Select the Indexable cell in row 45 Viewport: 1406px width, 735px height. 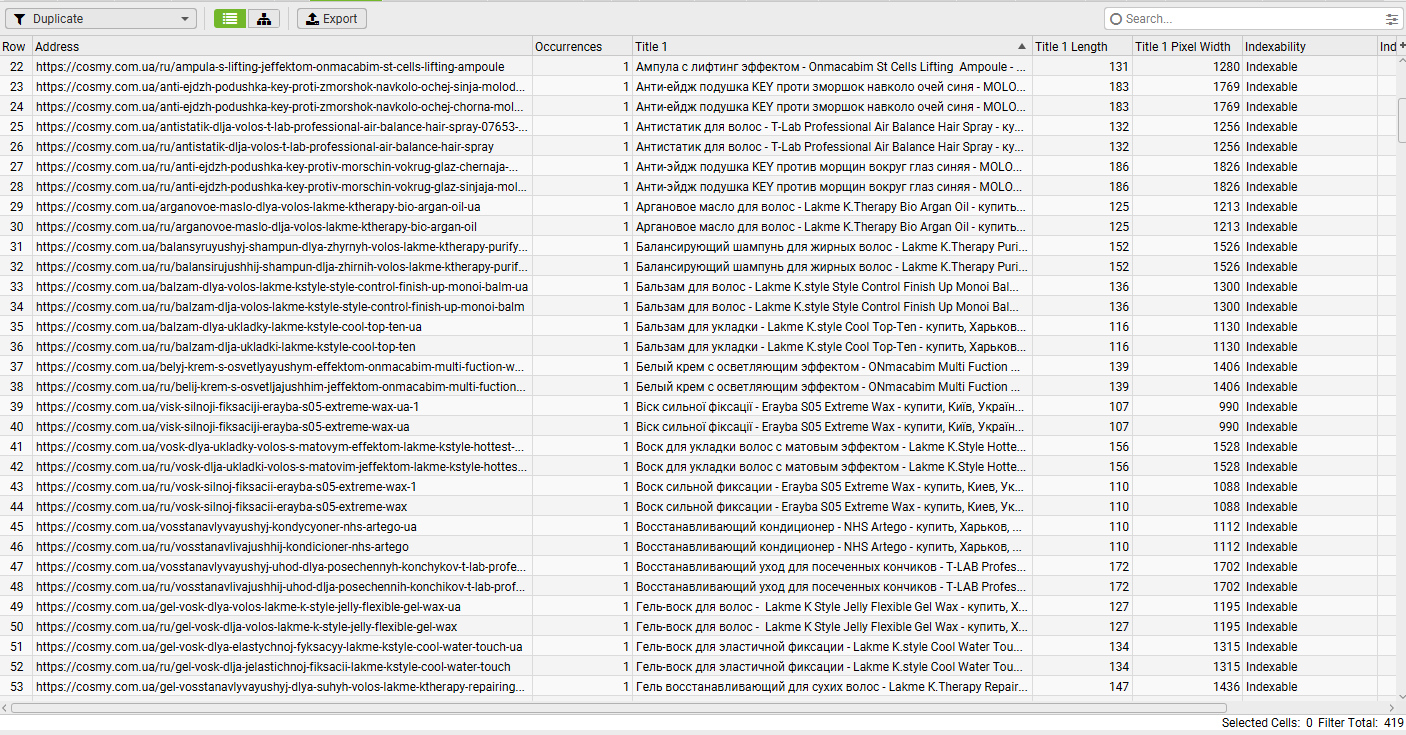(1310, 527)
